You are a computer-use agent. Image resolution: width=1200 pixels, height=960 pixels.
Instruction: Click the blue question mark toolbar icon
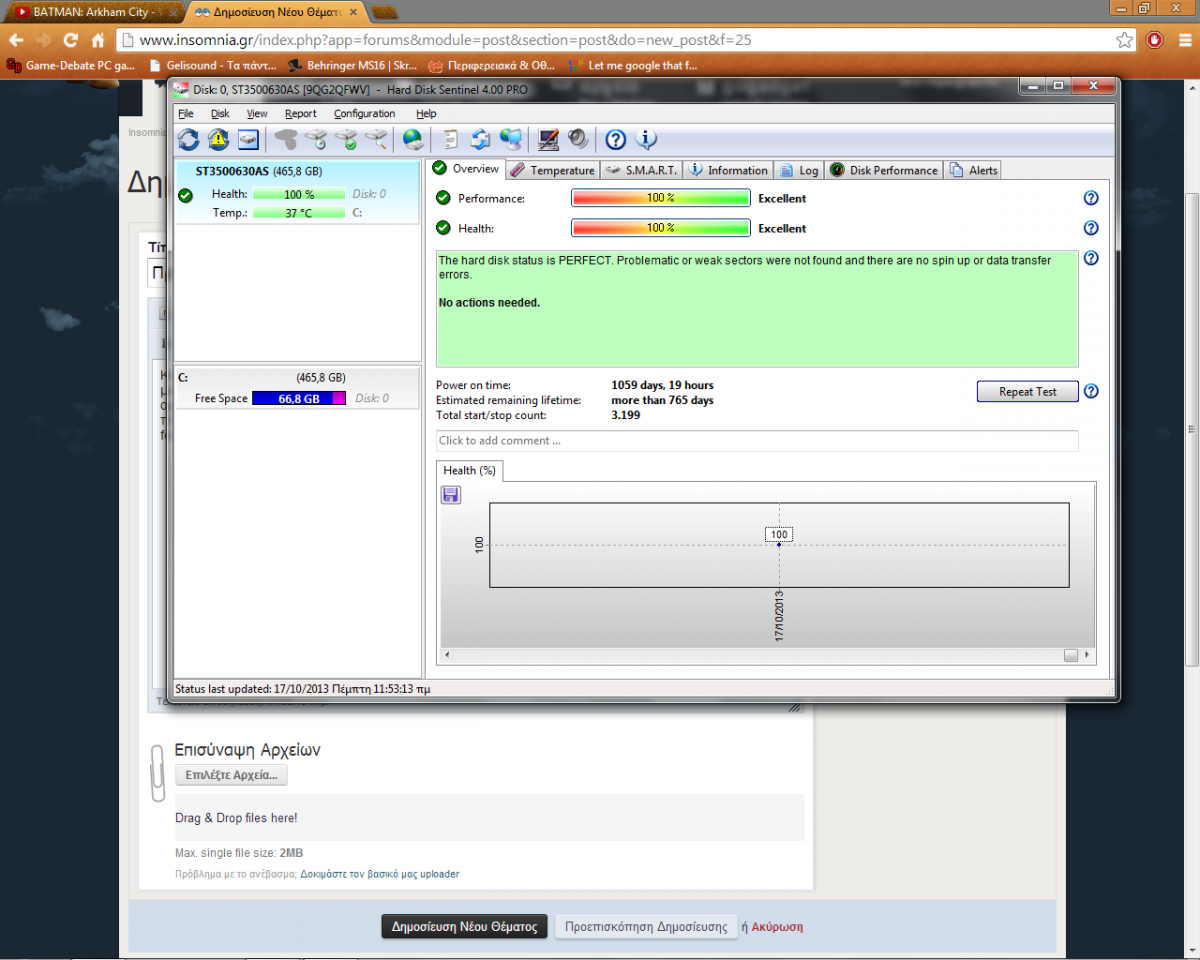pos(616,139)
